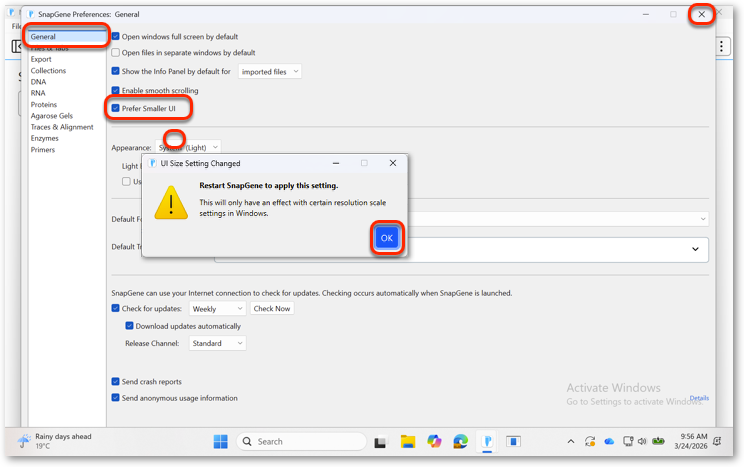Select Primers in the preferences sidebar
This screenshot has height=467, width=744.
[x=43, y=150]
